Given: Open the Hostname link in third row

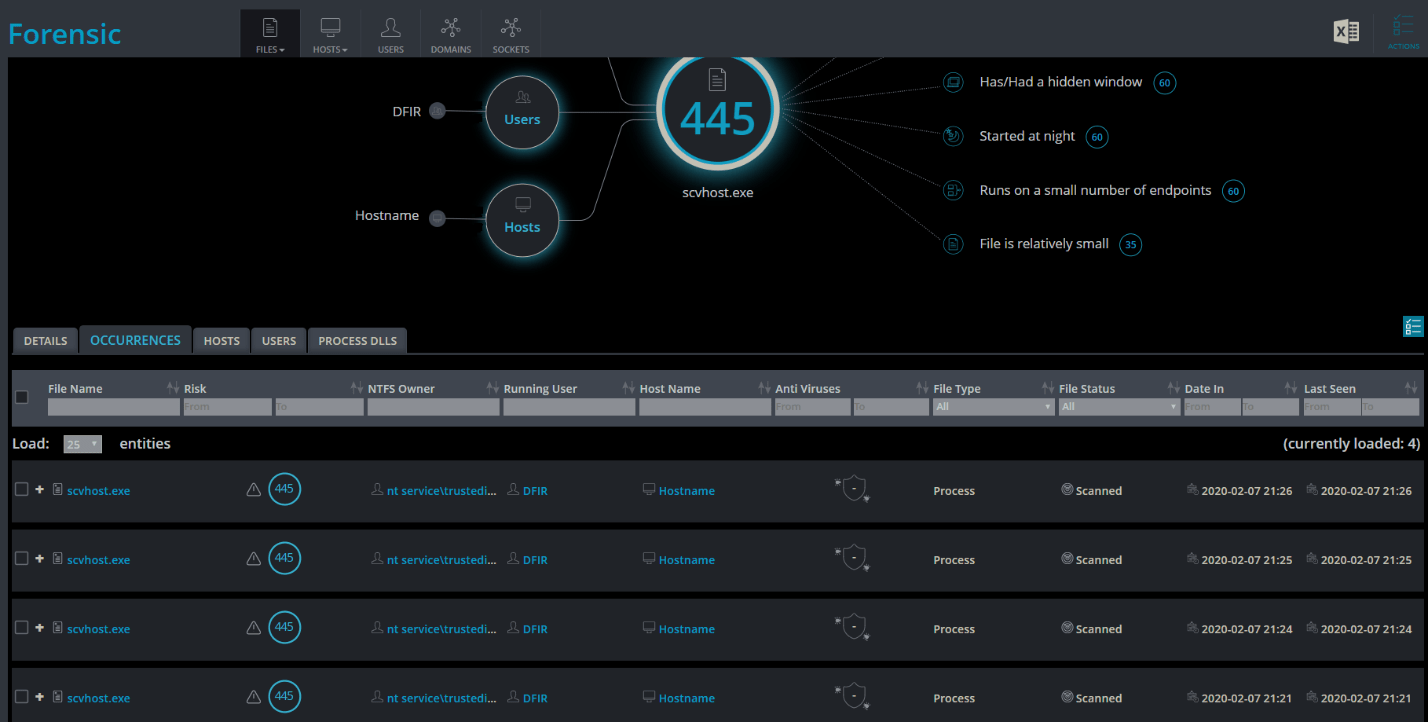Looking at the screenshot, I should pyautogui.click(x=686, y=629).
